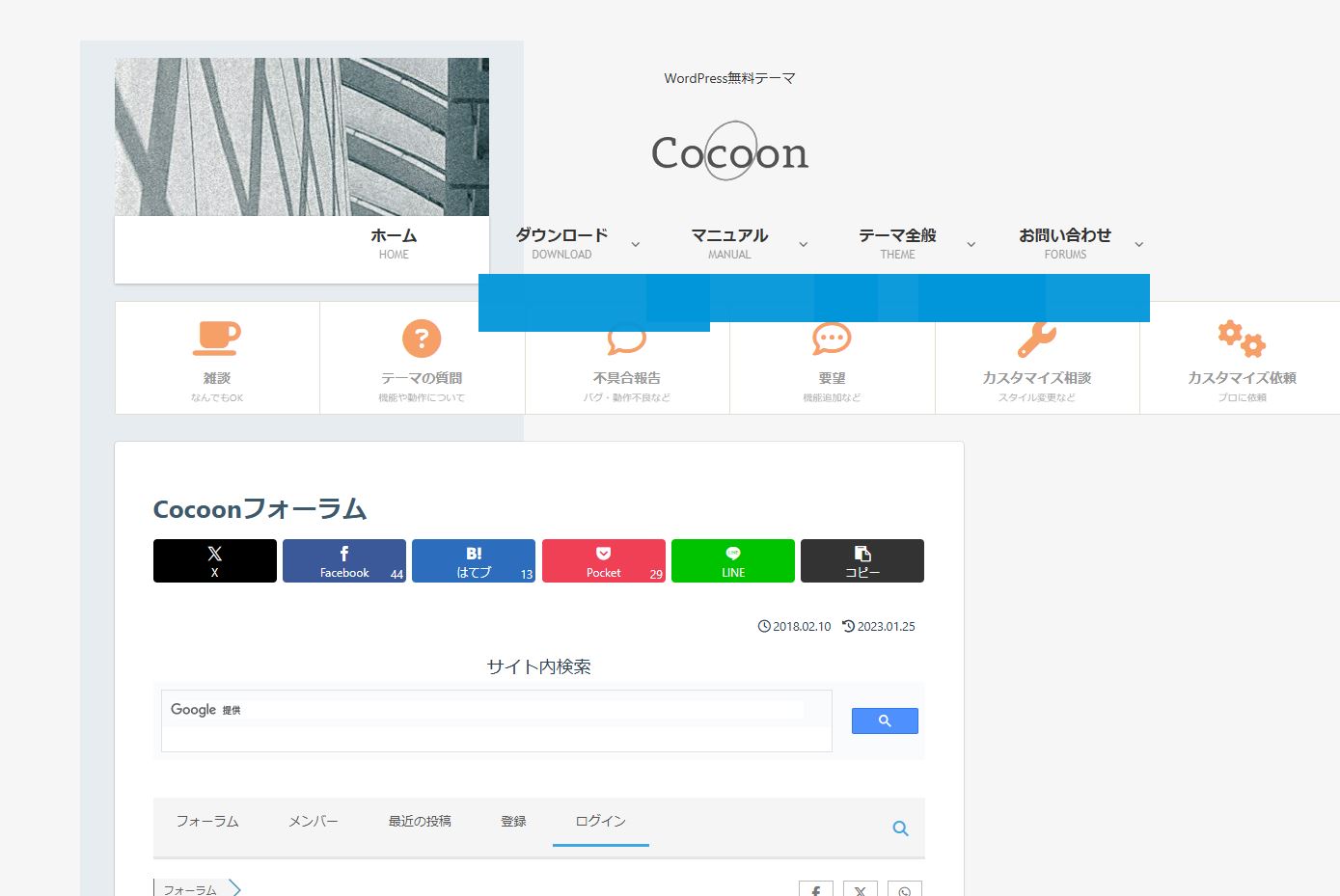Screen dimensions: 1340x896
Task: Share on Facebook button with count 44
Action: (344, 560)
